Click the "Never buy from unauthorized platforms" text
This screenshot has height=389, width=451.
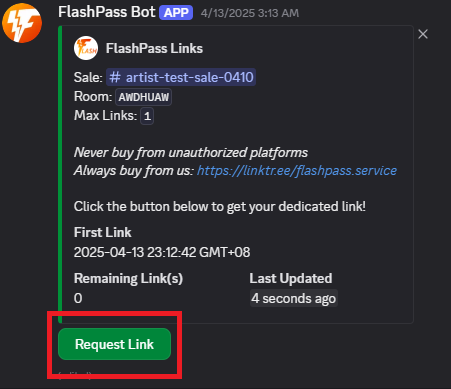(x=191, y=153)
